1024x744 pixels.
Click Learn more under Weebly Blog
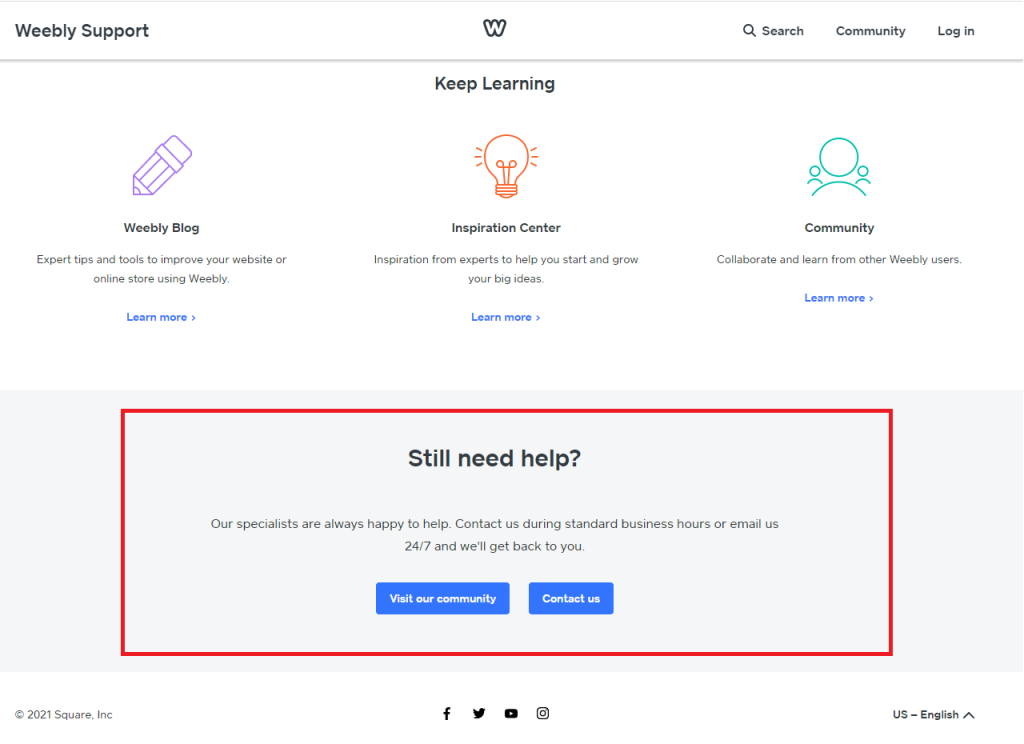(161, 317)
